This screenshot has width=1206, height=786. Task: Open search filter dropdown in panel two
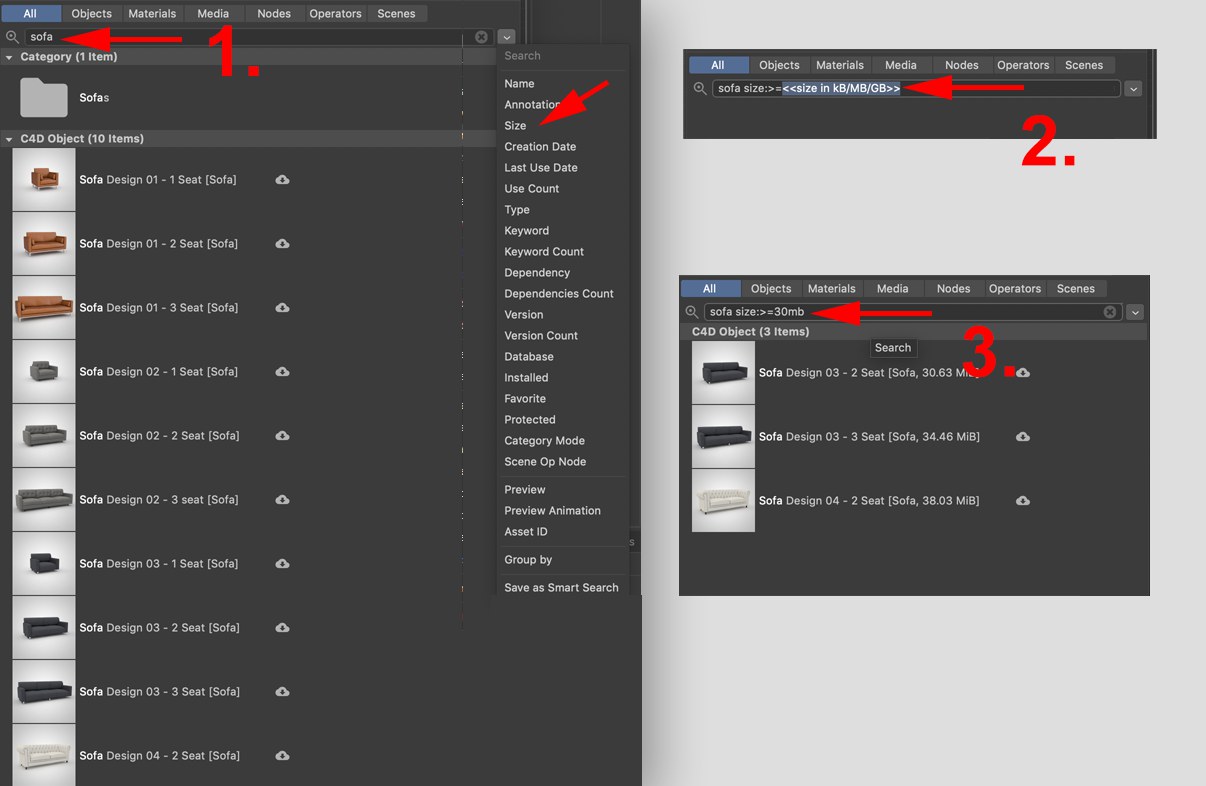[1132, 89]
